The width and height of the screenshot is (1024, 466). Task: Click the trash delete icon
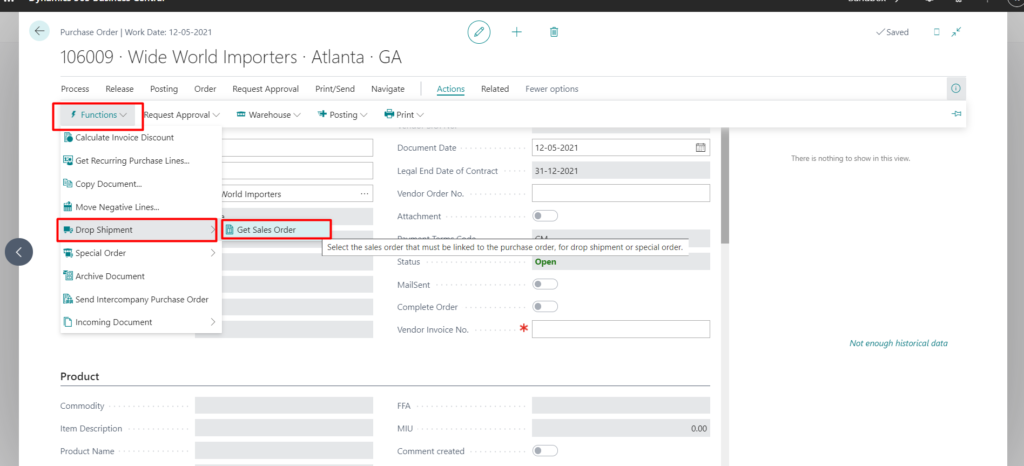click(554, 32)
